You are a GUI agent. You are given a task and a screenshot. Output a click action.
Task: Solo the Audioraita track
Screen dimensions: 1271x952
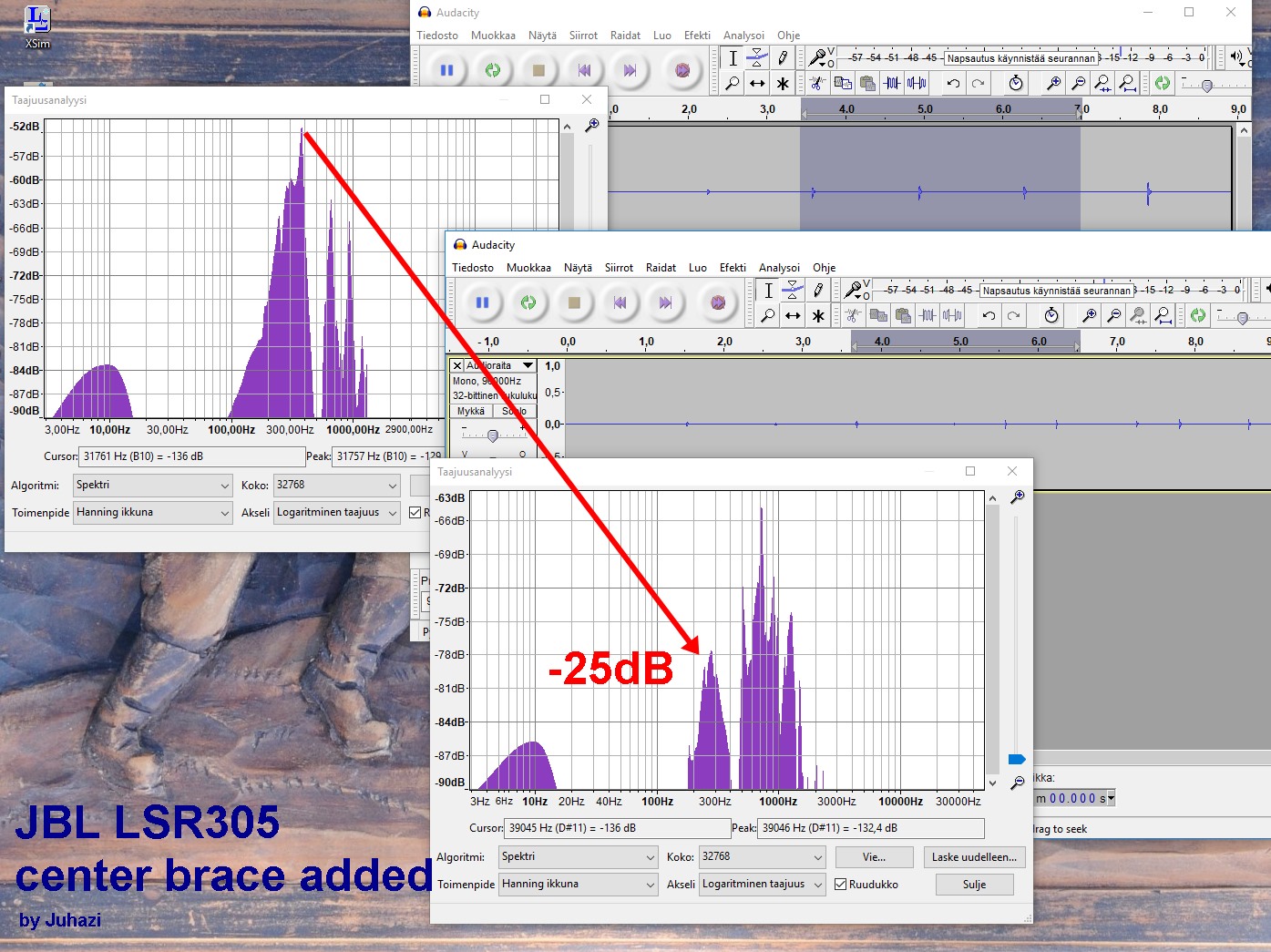(x=515, y=411)
